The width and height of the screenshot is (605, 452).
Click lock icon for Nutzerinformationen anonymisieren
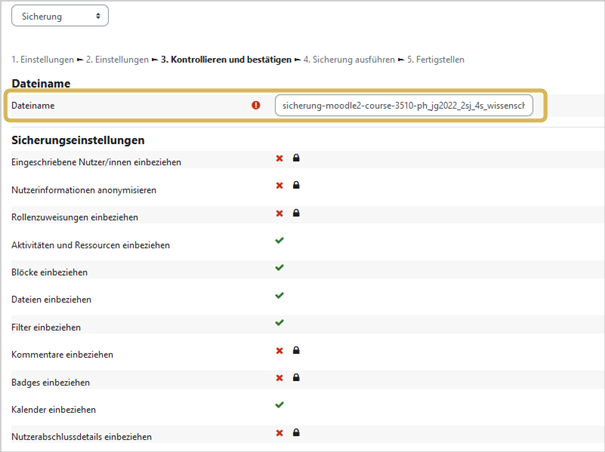pos(296,185)
